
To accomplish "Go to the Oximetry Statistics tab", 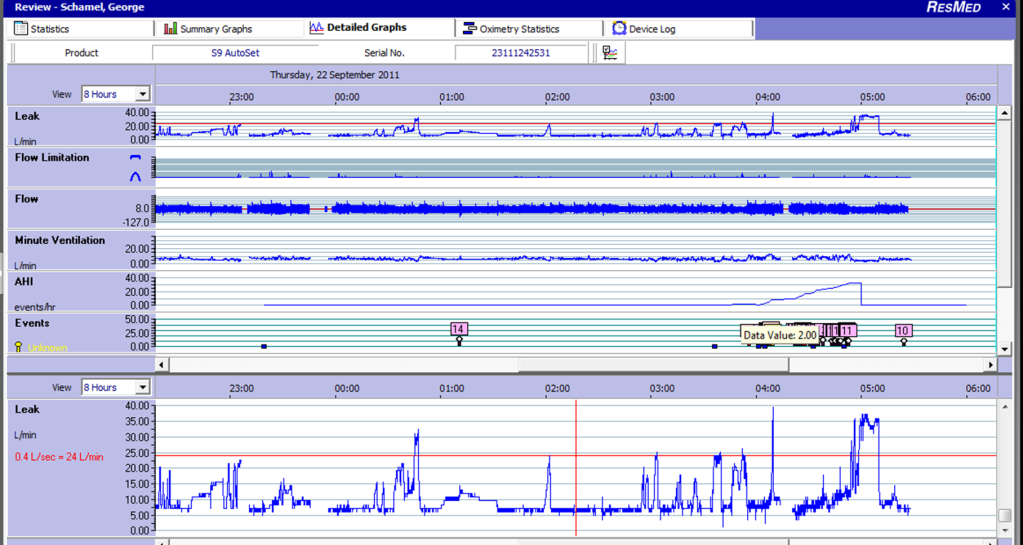I will (x=529, y=29).
